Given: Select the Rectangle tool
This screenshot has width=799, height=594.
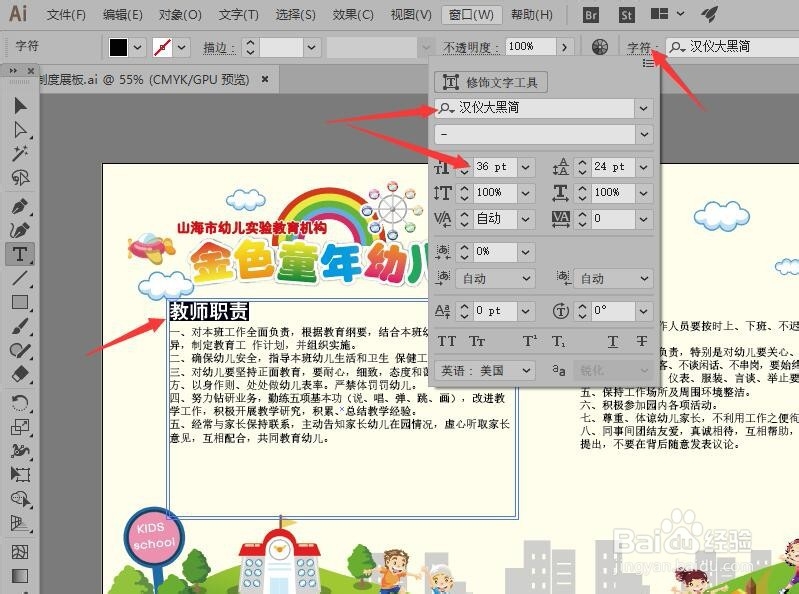Looking at the screenshot, I should click(20, 302).
